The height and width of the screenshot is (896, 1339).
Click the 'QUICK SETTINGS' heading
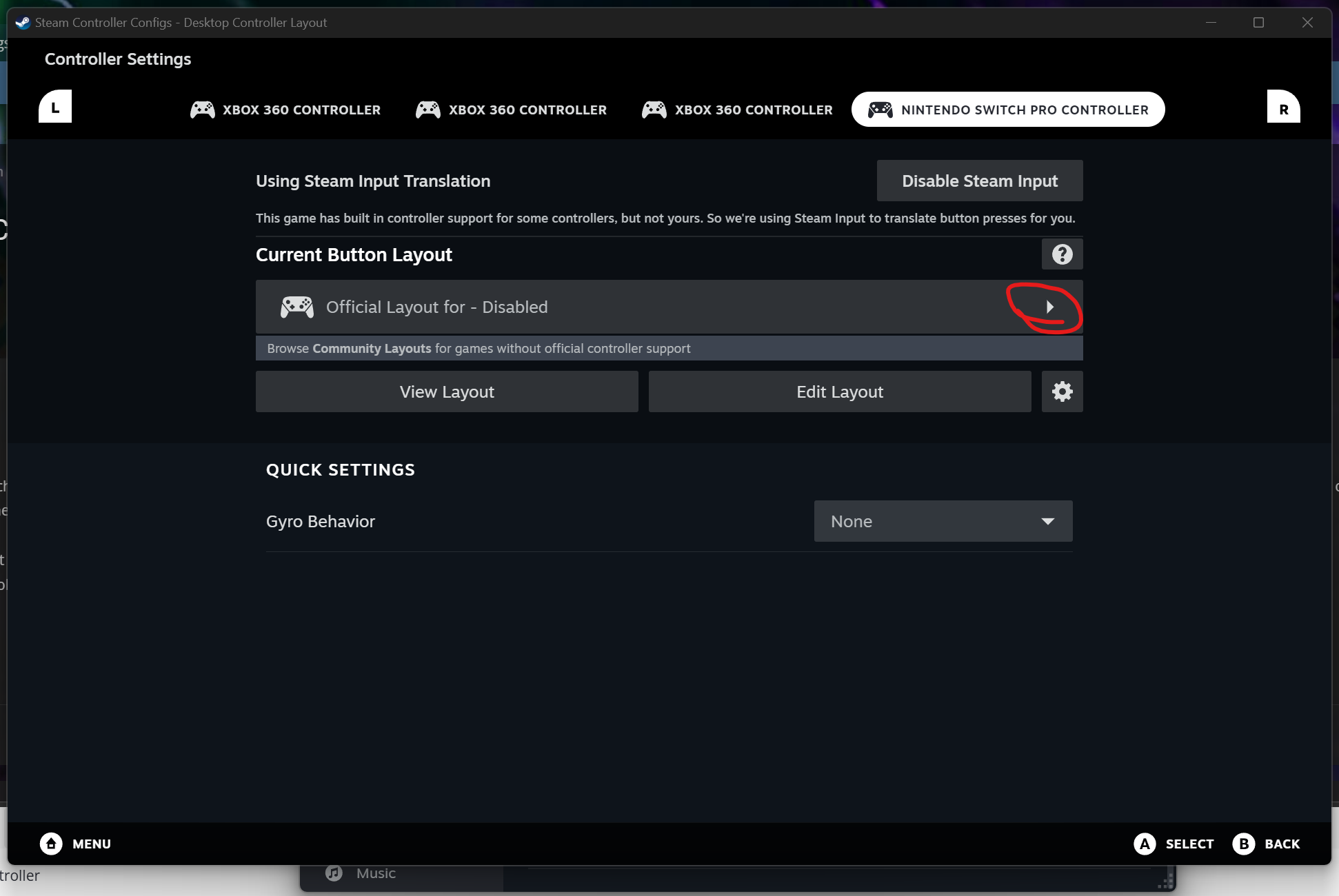(x=341, y=469)
